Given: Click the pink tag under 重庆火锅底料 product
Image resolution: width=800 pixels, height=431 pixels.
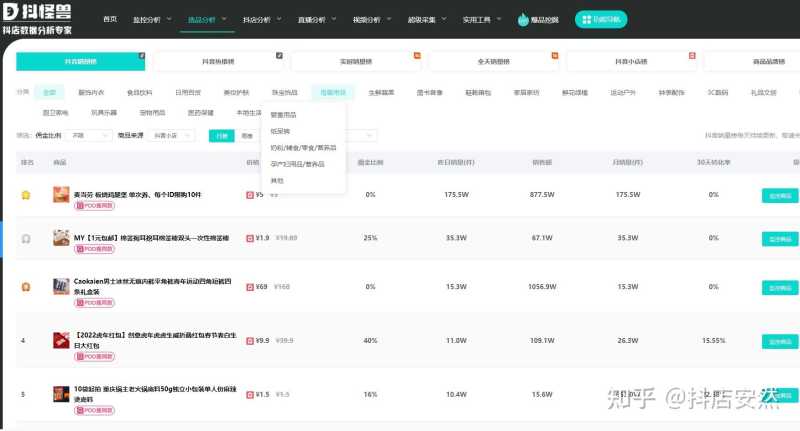Looking at the screenshot, I should pyautogui.click(x=94, y=410).
